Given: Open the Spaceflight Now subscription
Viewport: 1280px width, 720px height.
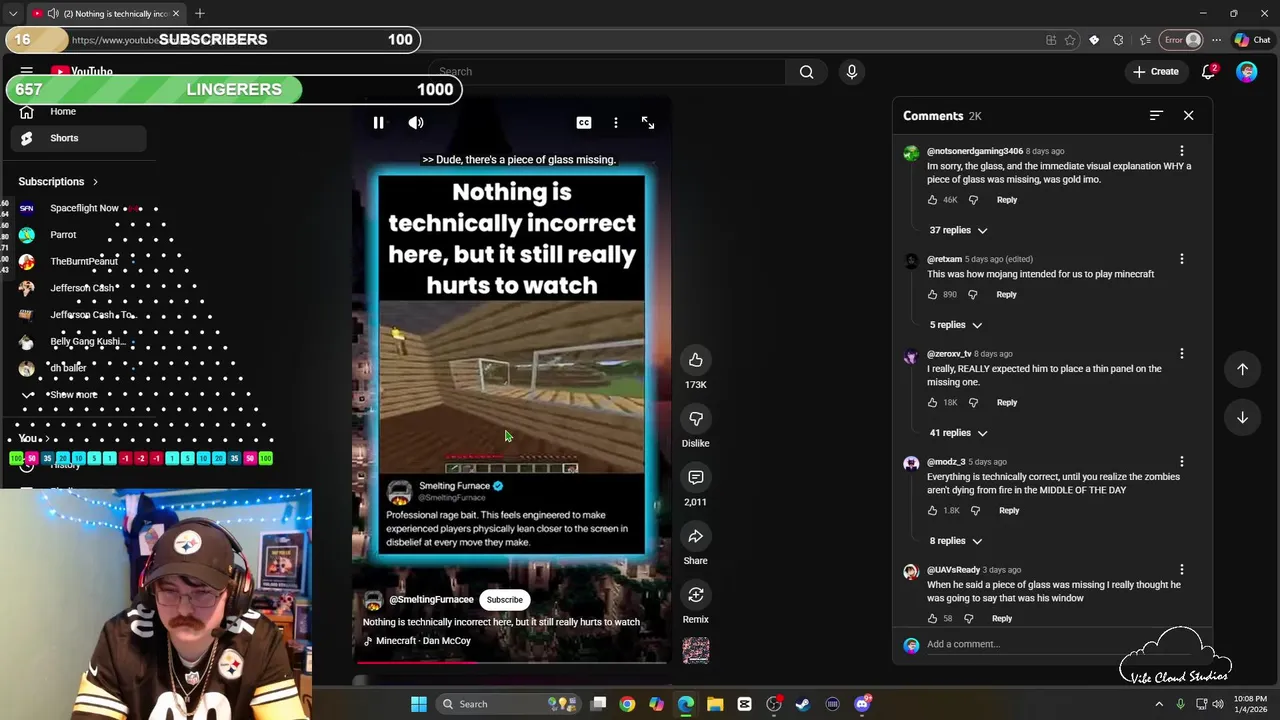Looking at the screenshot, I should click(78, 208).
